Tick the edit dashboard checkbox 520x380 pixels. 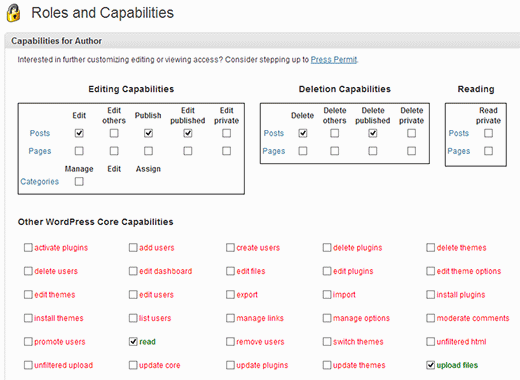coord(133,271)
